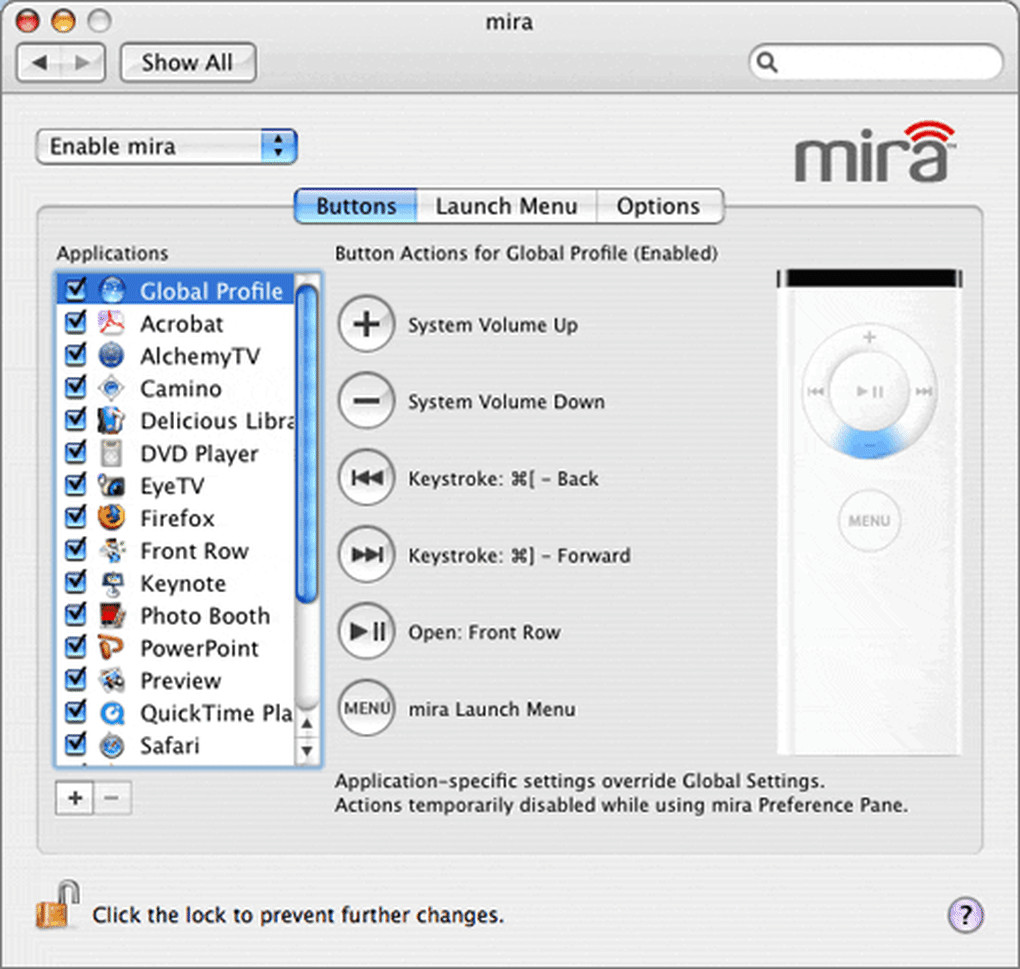Select the rewind Back button icon
The image size is (1020, 969).
367,479
